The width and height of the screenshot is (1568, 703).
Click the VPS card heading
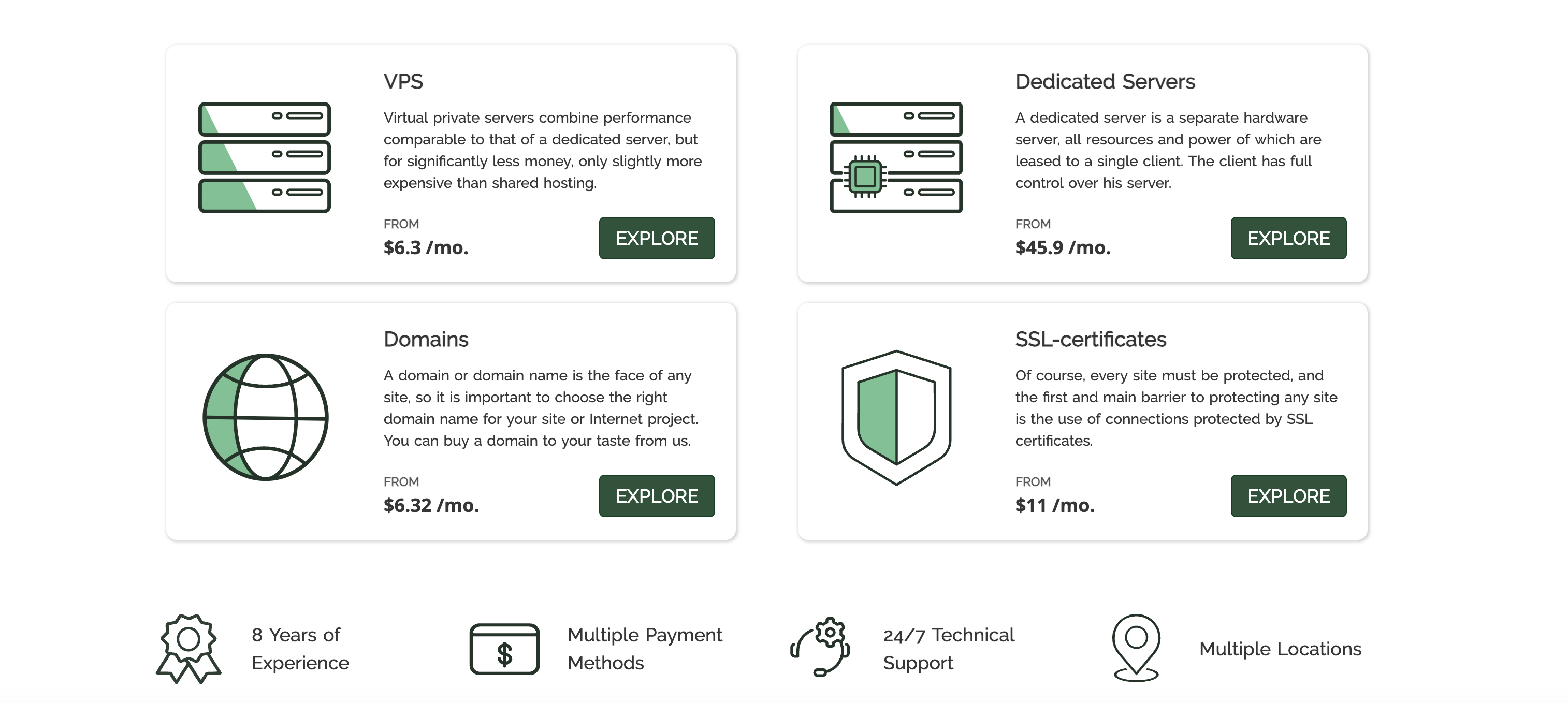[x=403, y=82]
